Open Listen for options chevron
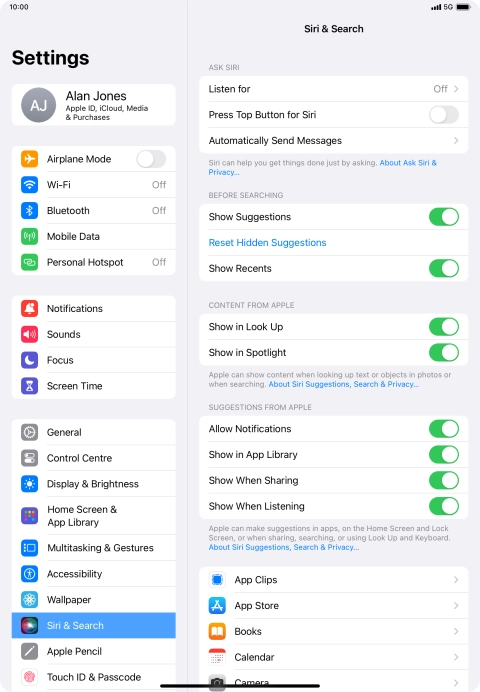This screenshot has height=692, width=480. pos(456,89)
